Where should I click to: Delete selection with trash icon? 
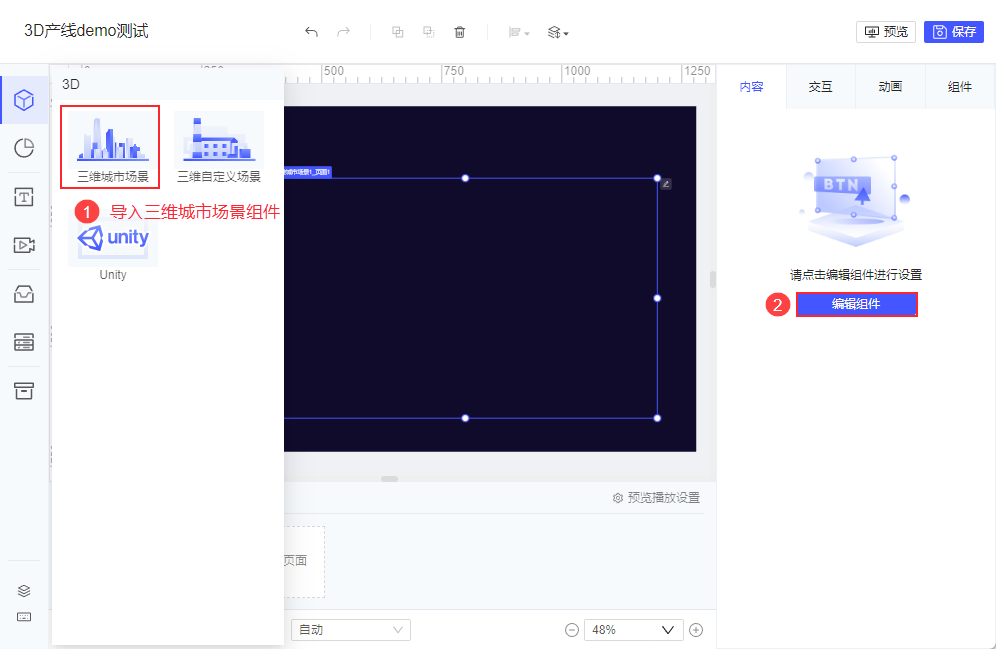pyautogui.click(x=460, y=32)
